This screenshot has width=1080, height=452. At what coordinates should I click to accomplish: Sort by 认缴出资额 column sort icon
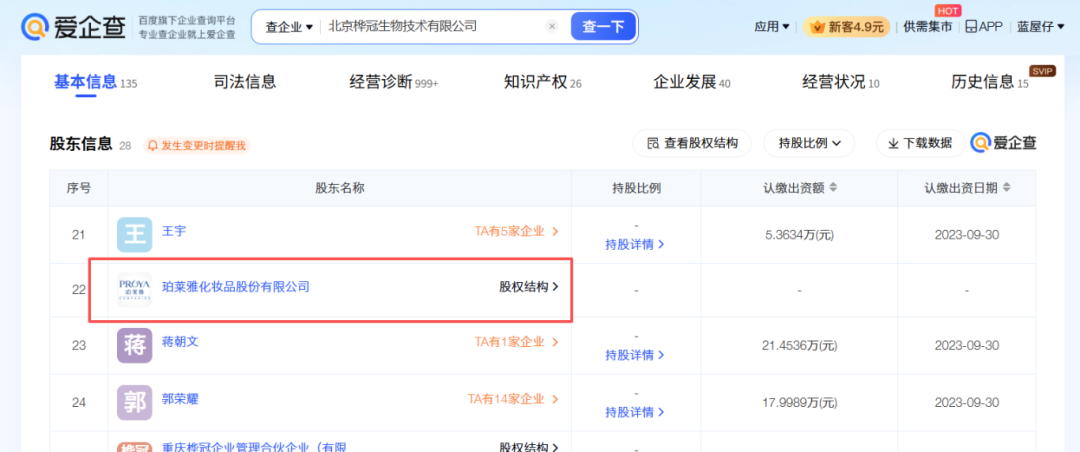point(833,188)
